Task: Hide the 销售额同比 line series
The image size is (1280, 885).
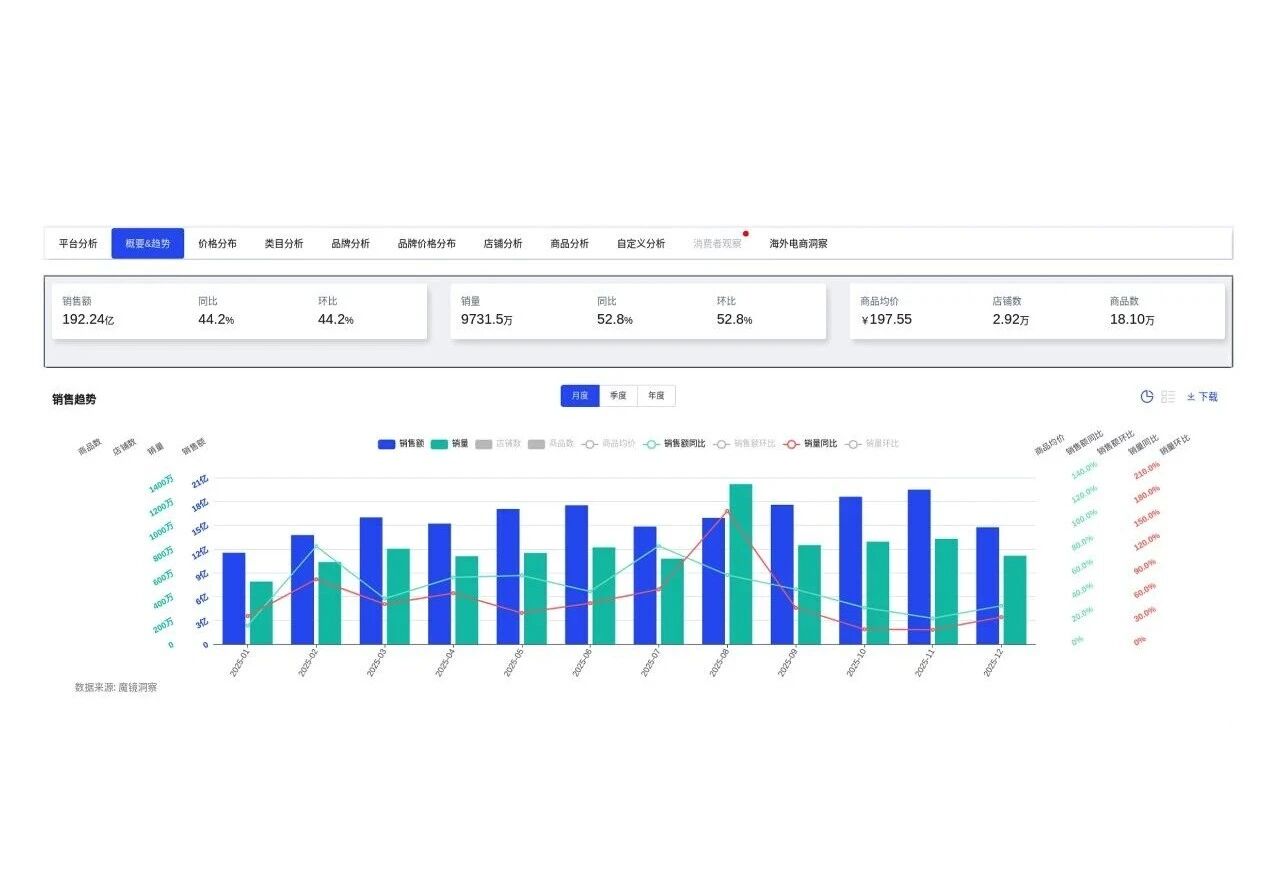Action: coord(674,444)
